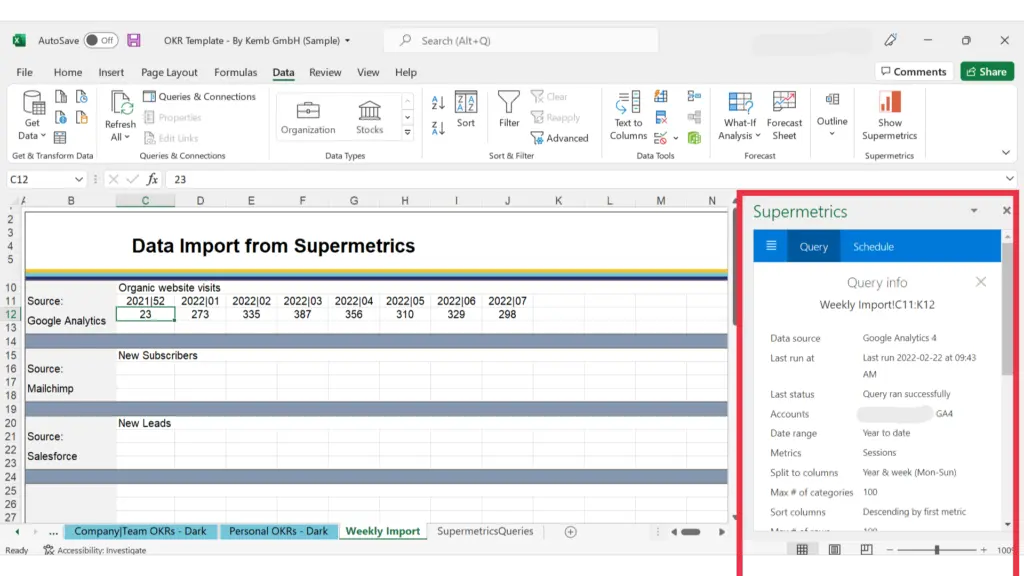Screen dimensions: 1024x576
Task: Select cell with value 387
Action: 302,314
